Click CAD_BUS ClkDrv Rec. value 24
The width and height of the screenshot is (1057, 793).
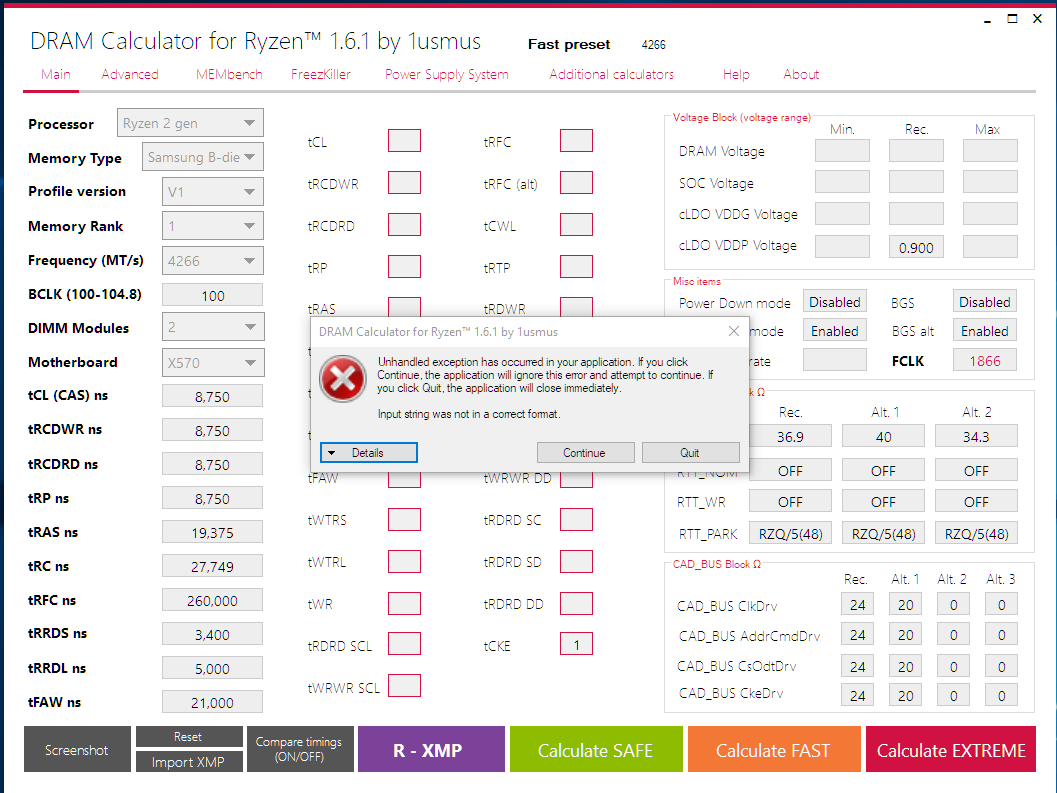[857, 604]
